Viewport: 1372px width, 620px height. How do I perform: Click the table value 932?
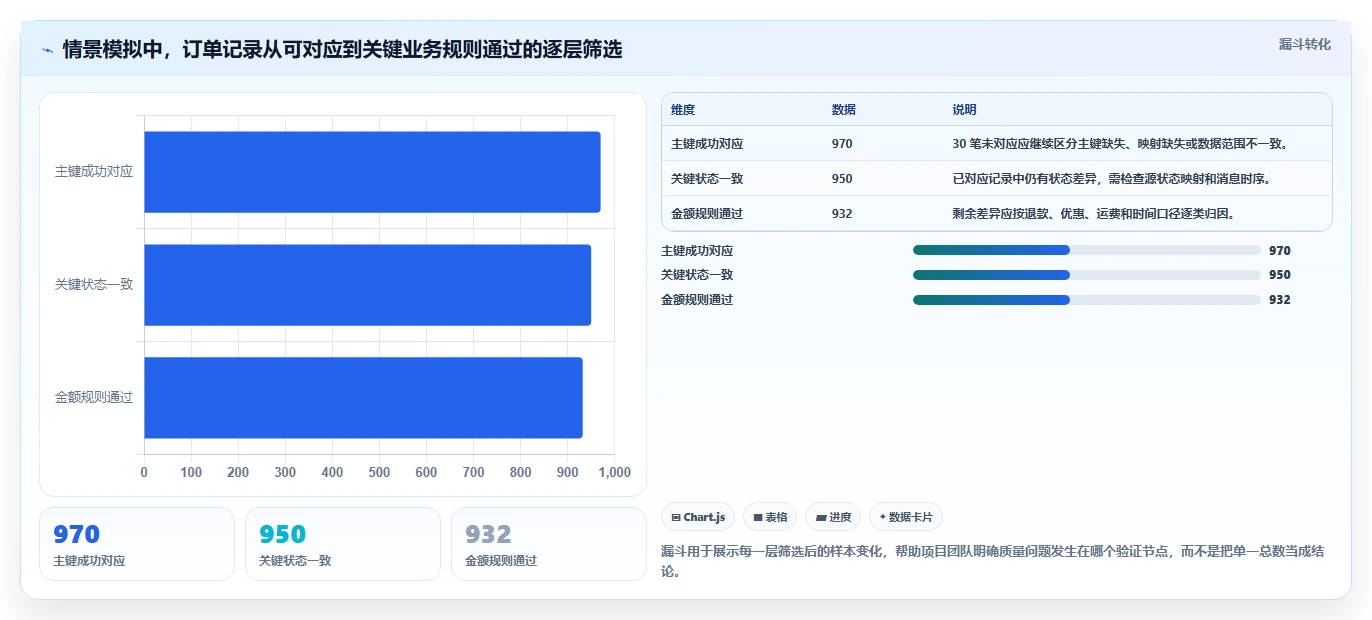[x=842, y=214]
